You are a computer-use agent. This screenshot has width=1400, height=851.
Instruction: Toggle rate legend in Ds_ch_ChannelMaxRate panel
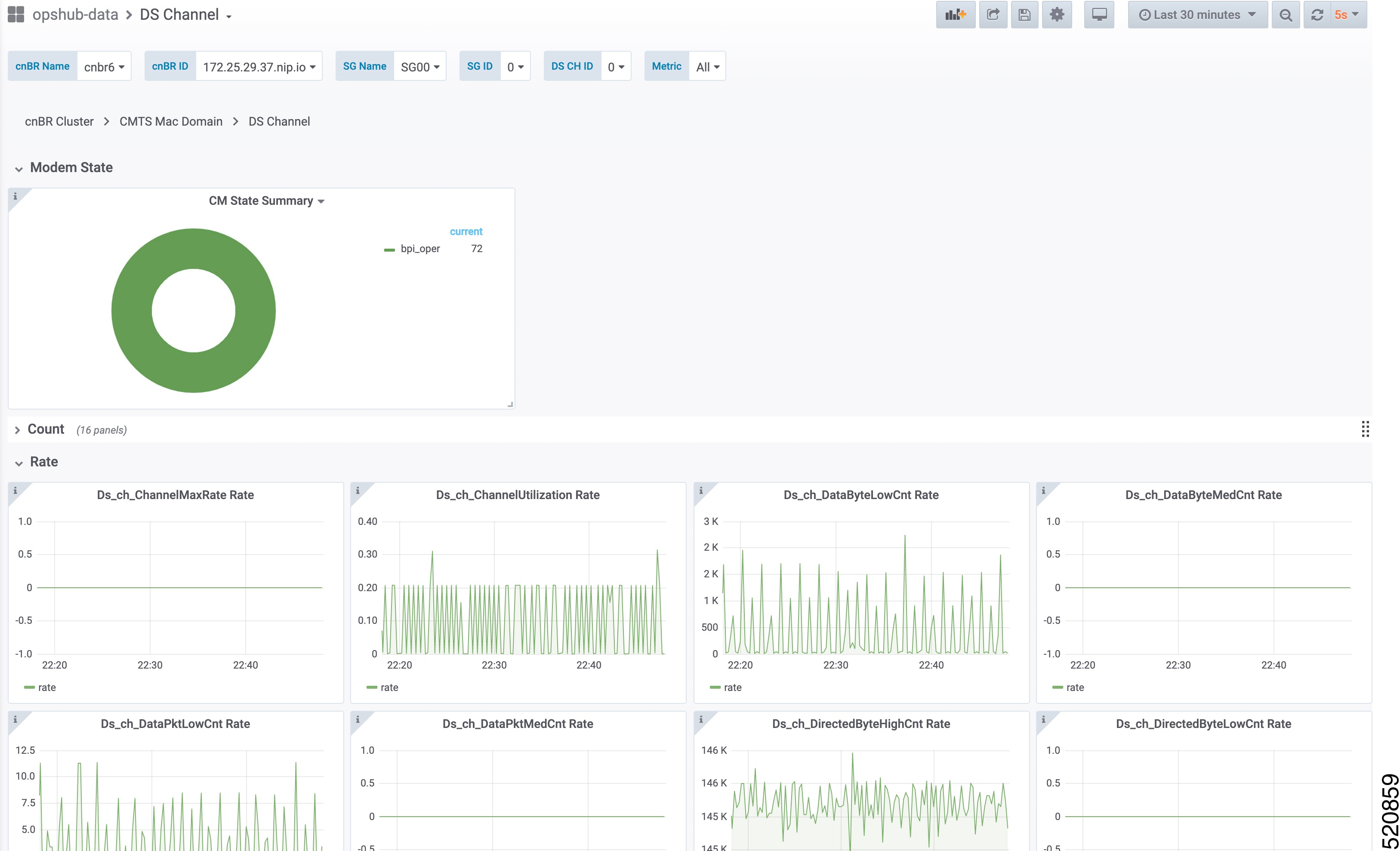click(46, 688)
